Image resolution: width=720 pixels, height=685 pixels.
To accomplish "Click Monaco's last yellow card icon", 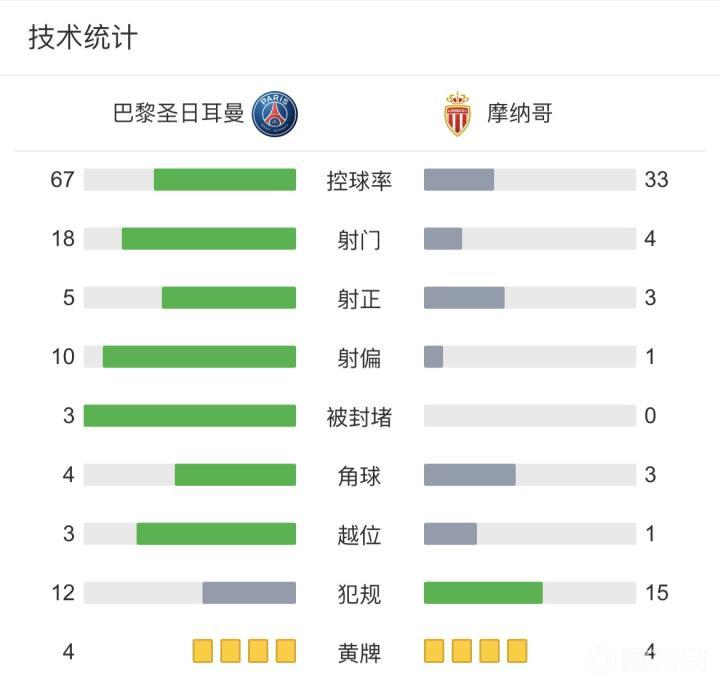I will click(x=516, y=652).
